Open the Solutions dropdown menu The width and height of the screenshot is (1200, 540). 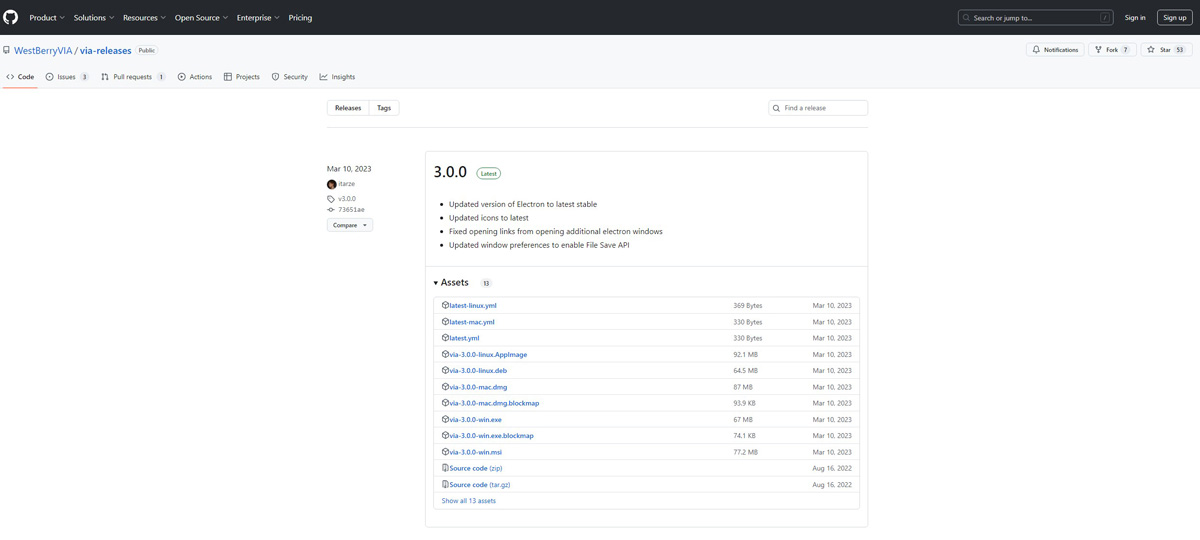pos(94,17)
